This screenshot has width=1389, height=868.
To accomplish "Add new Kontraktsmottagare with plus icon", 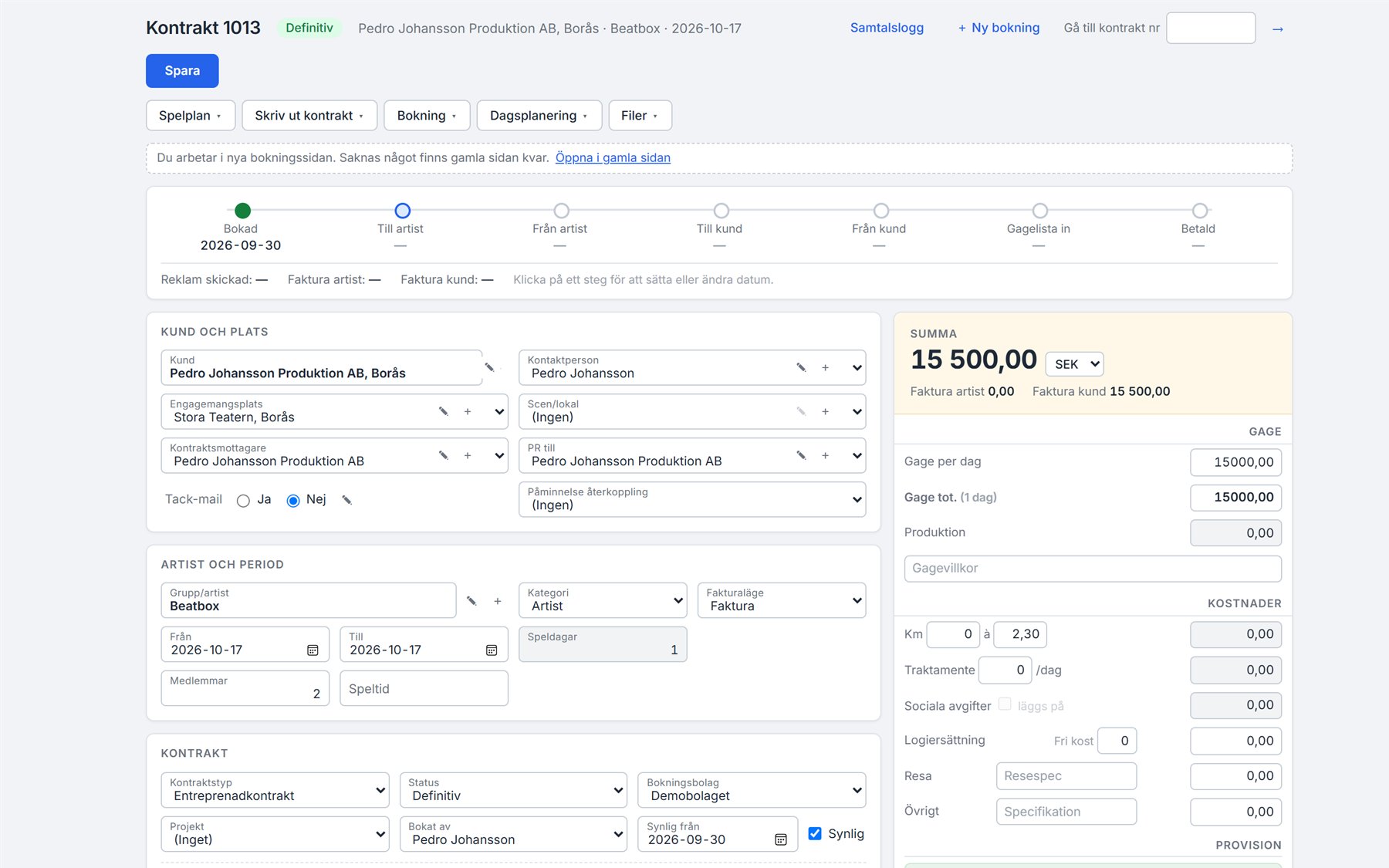I will coord(467,455).
